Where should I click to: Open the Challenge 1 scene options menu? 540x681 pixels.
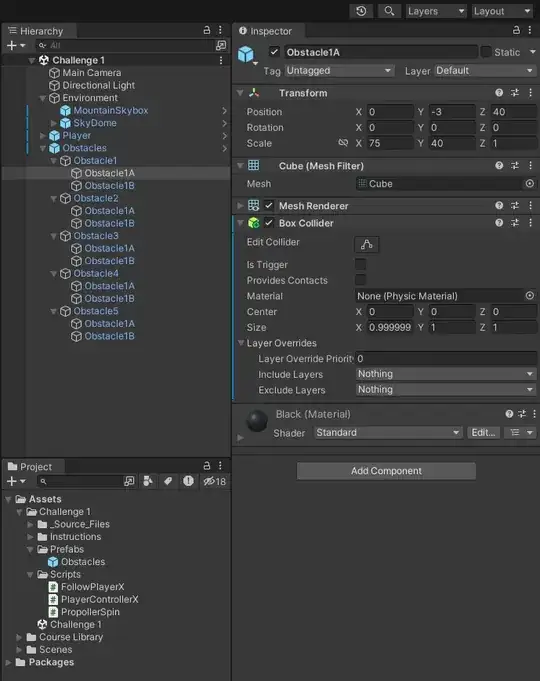(221, 60)
